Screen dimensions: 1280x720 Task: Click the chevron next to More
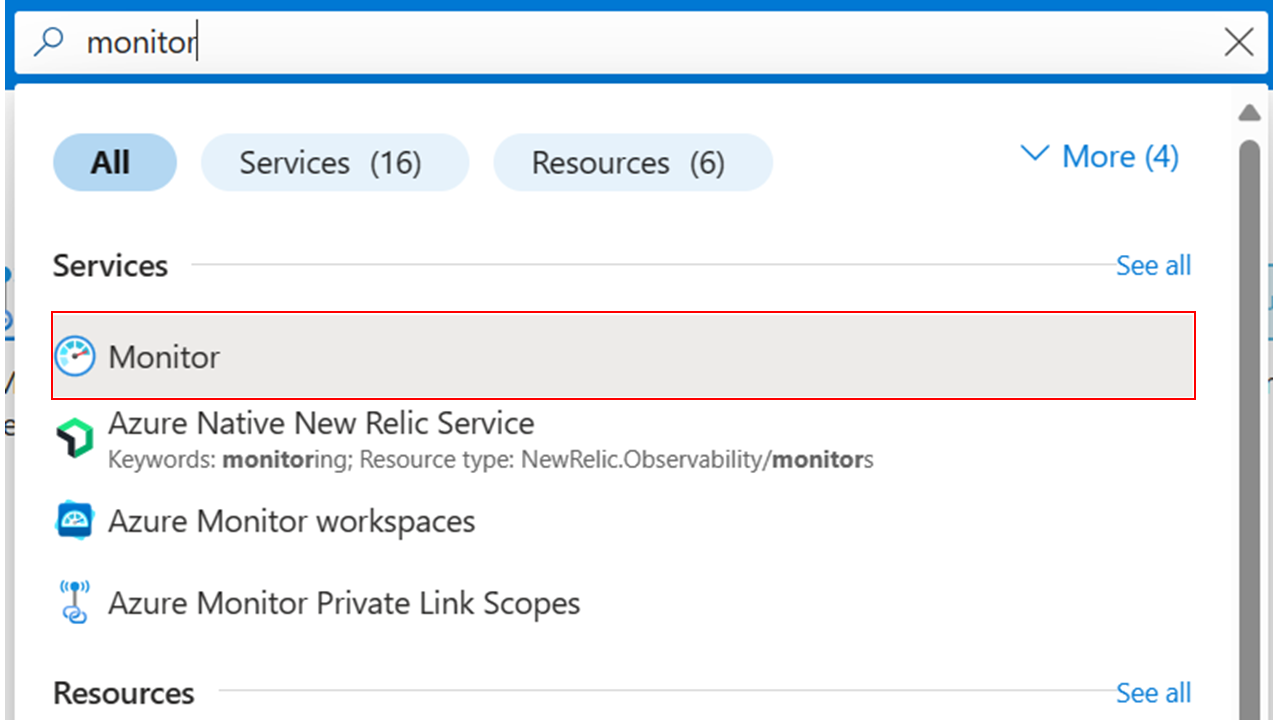click(1034, 156)
